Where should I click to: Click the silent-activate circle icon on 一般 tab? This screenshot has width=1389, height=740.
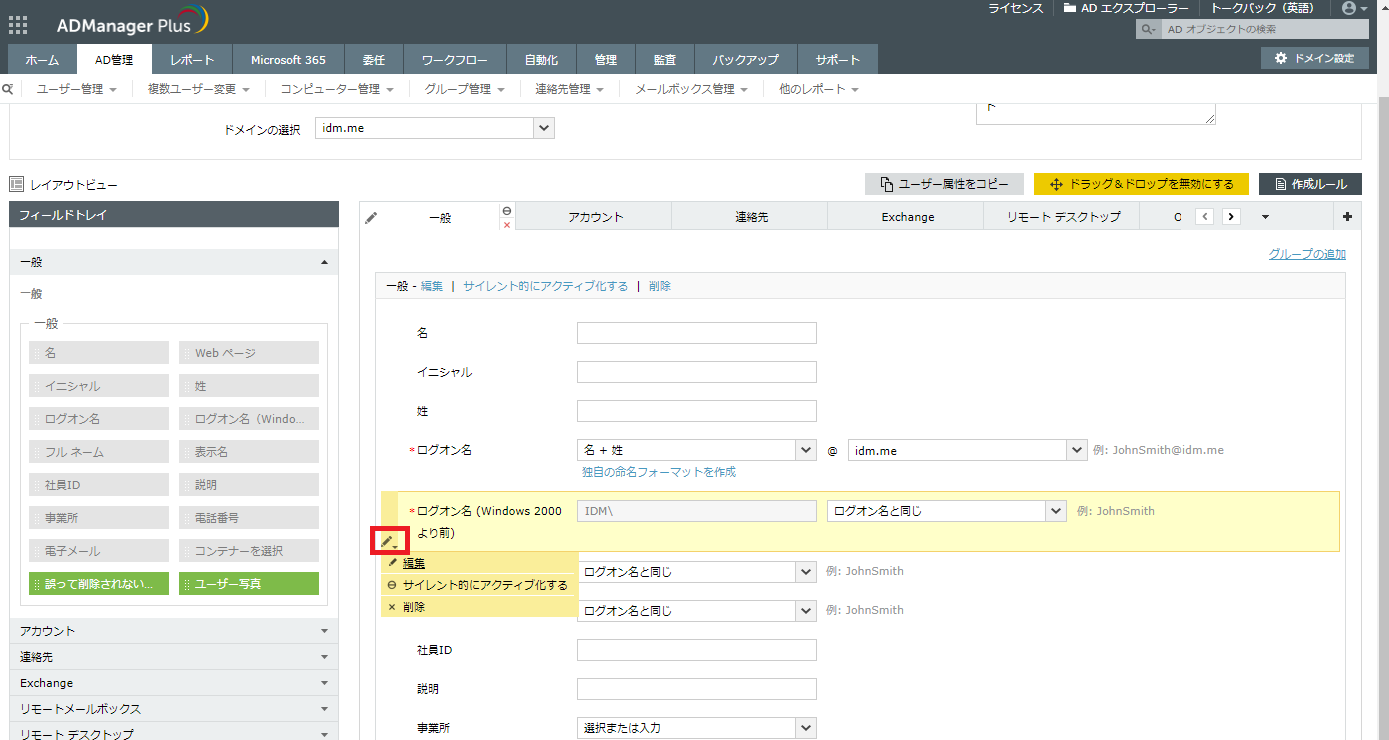coord(507,210)
